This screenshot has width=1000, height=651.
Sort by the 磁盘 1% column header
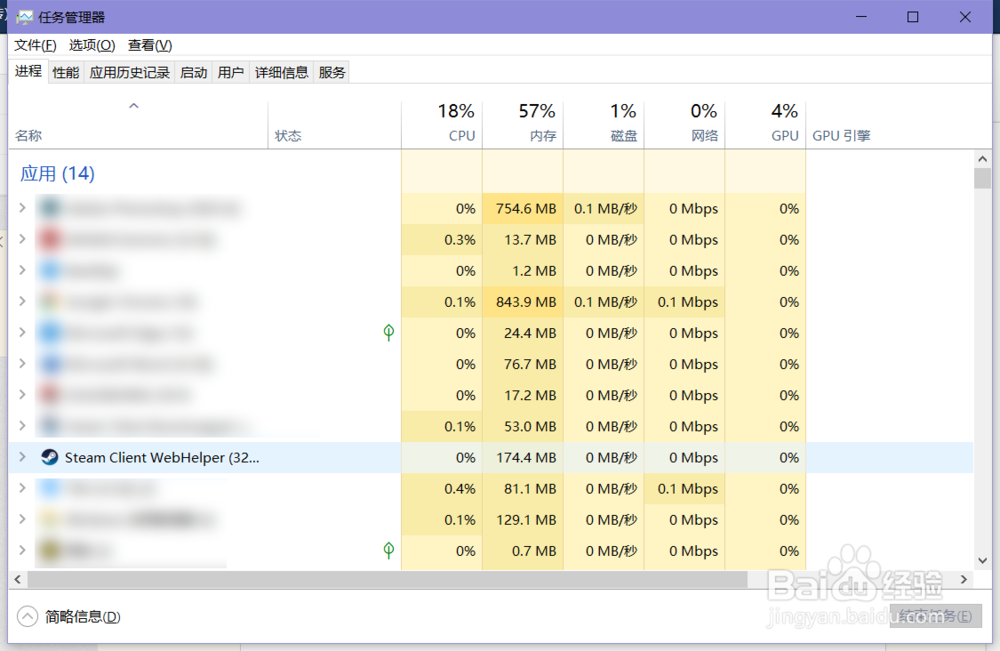604,124
